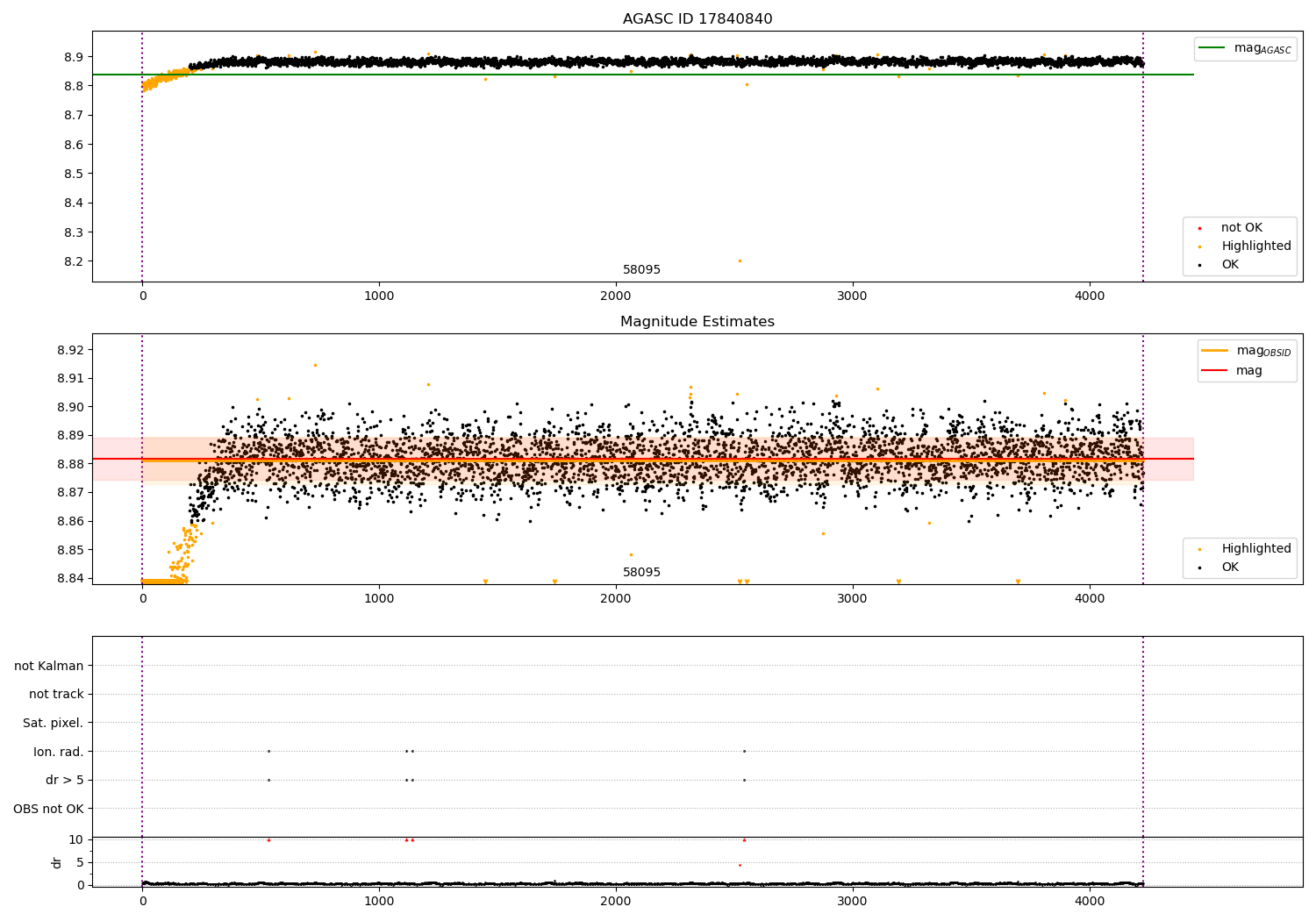This screenshot has width=1316, height=921.
Task: Click the x-axis tick 2000 in bottom plot
Action: pyautogui.click(x=616, y=901)
